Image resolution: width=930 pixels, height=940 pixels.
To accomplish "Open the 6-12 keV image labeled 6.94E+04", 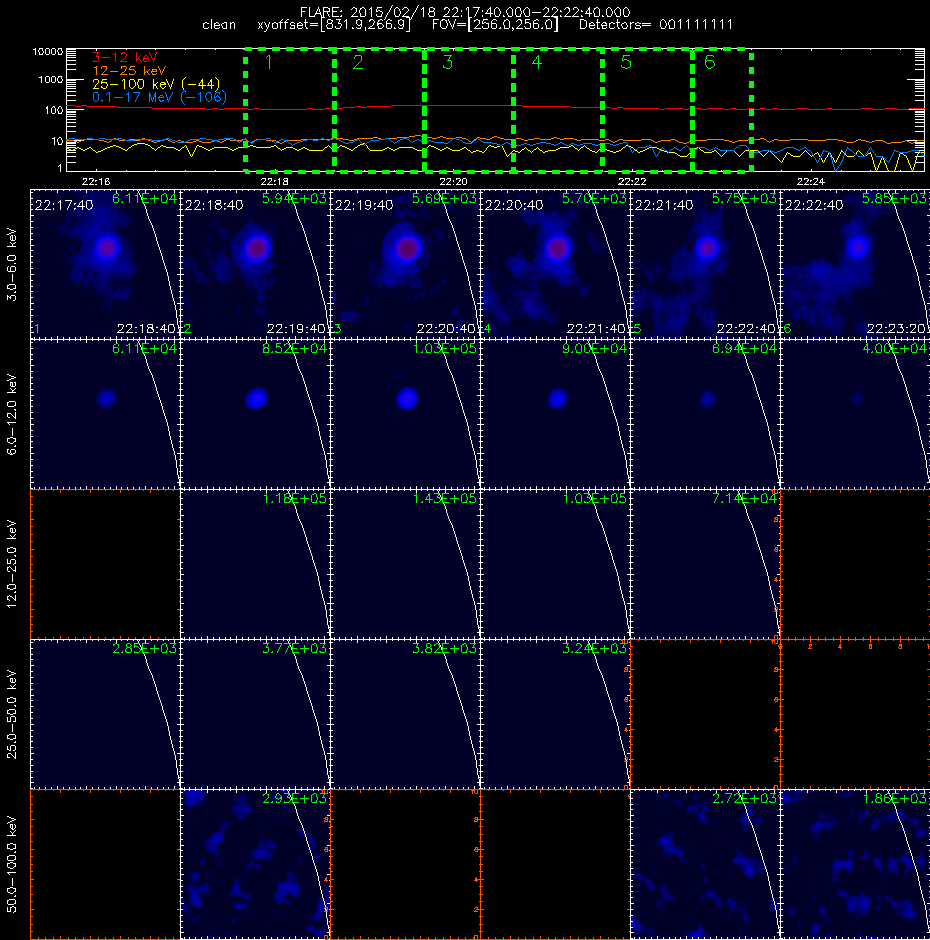I will click(x=705, y=414).
